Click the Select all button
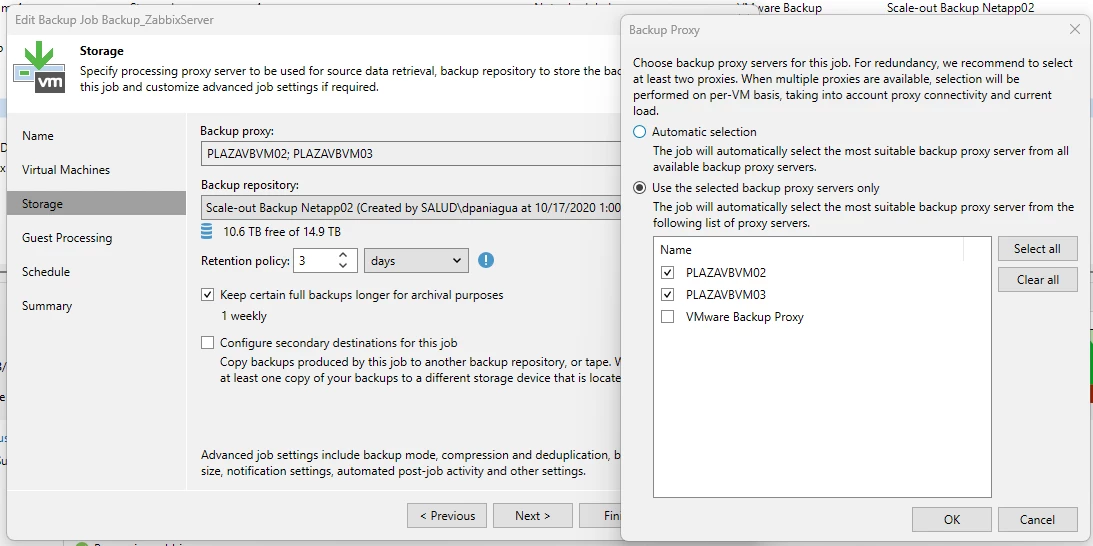The height and width of the screenshot is (546, 1093). (x=1037, y=249)
